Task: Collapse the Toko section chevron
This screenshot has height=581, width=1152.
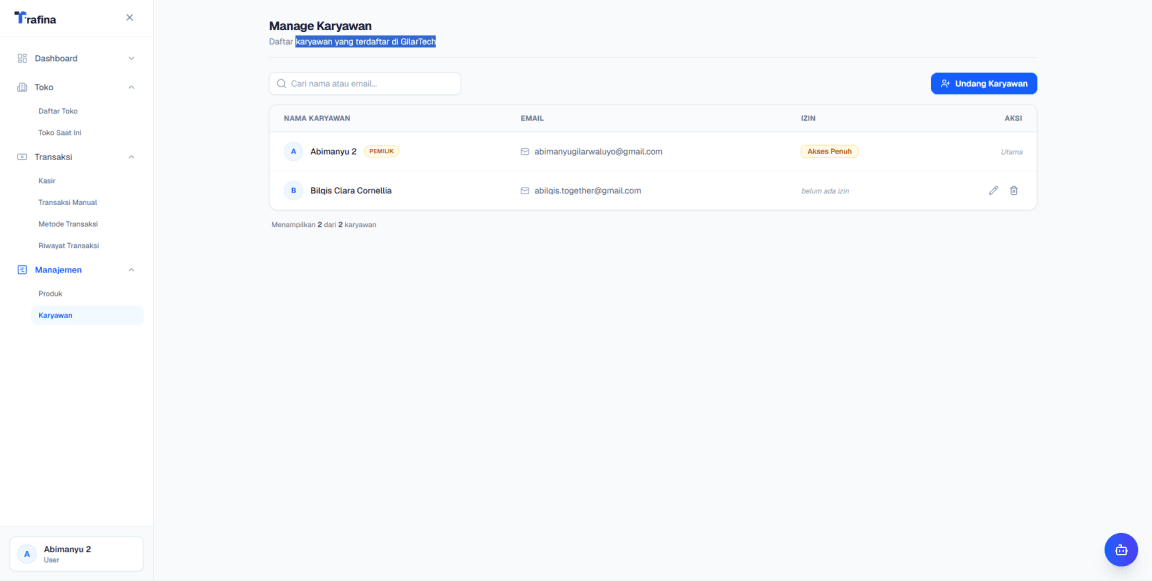Action: (x=132, y=87)
